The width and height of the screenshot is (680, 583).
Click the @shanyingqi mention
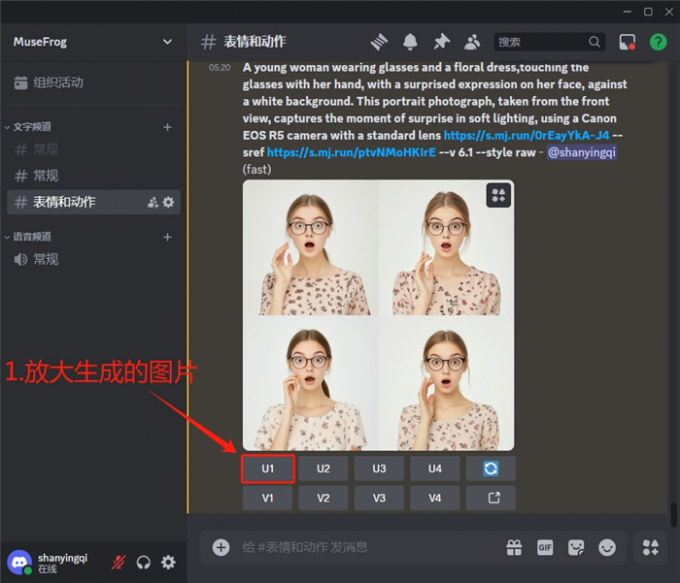click(x=582, y=152)
